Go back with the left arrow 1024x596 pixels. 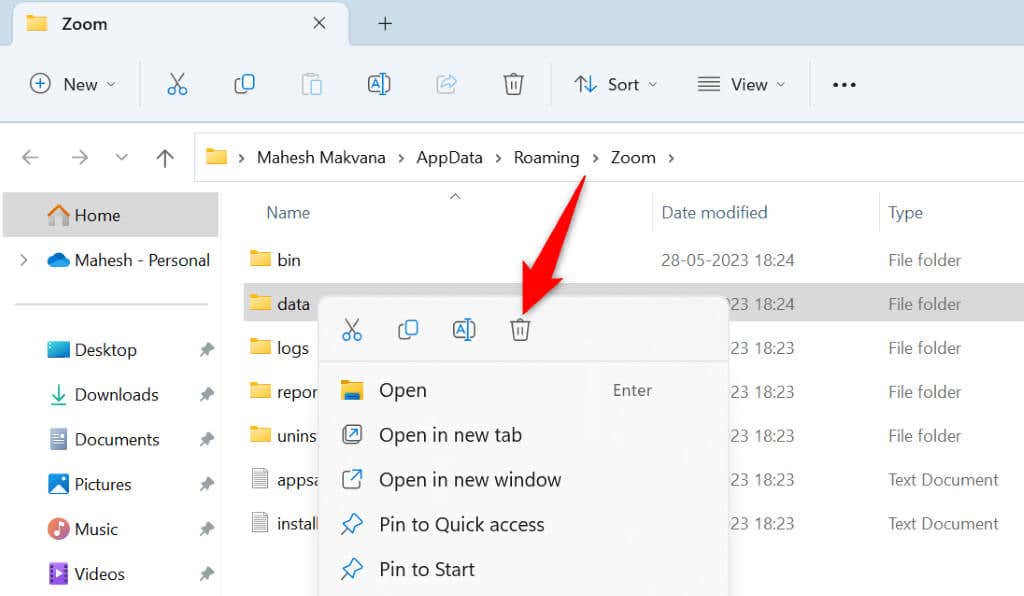[30, 157]
